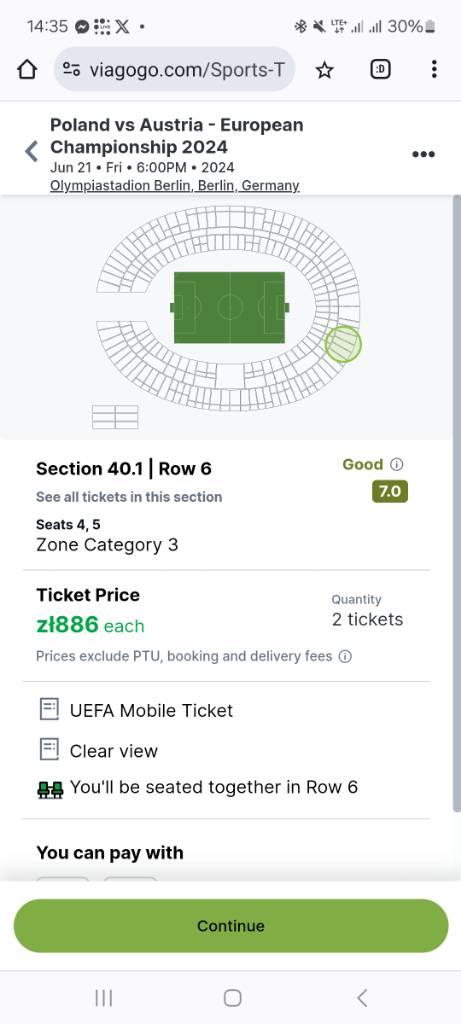The width and height of the screenshot is (461, 1024).
Task: Select highlighted green section on stadium map
Action: (x=343, y=344)
